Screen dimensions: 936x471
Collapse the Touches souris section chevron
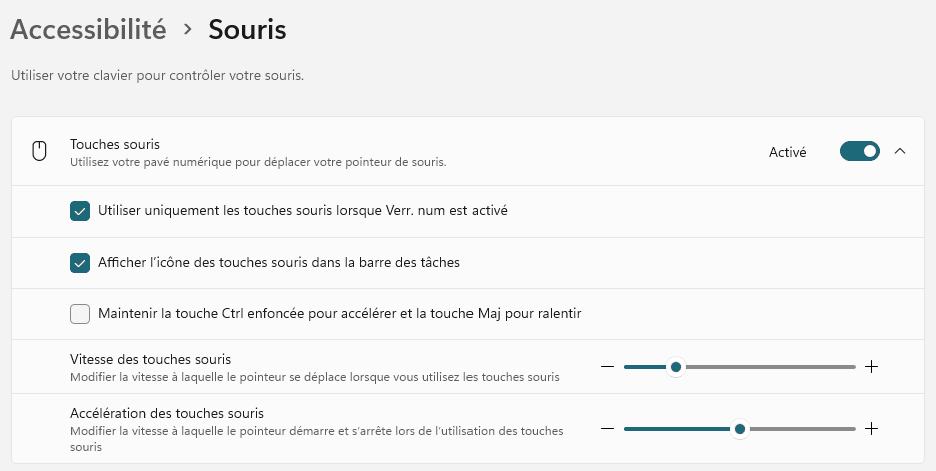coord(900,152)
